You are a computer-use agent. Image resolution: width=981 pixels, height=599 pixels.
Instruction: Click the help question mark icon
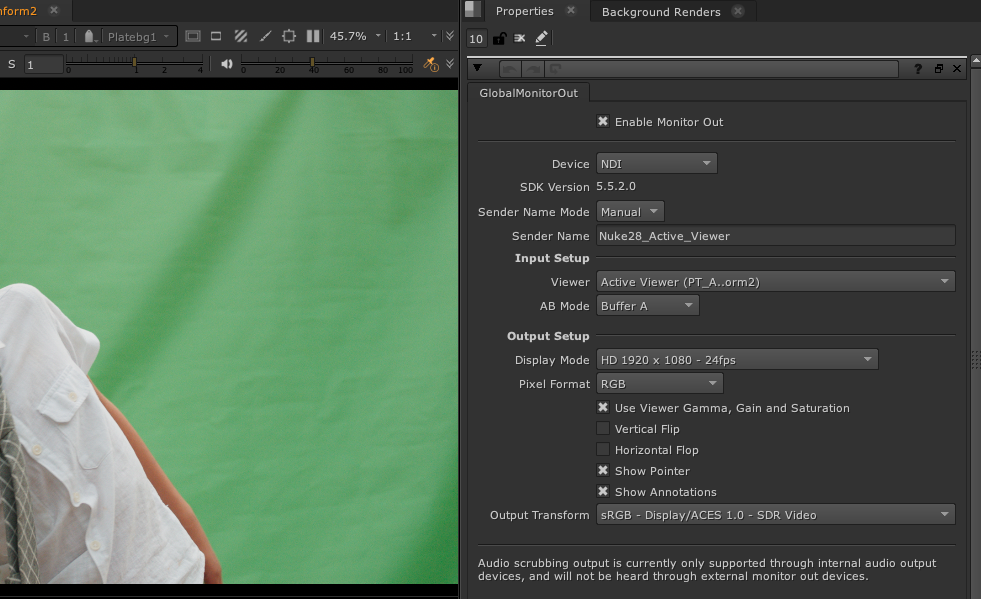coord(918,69)
